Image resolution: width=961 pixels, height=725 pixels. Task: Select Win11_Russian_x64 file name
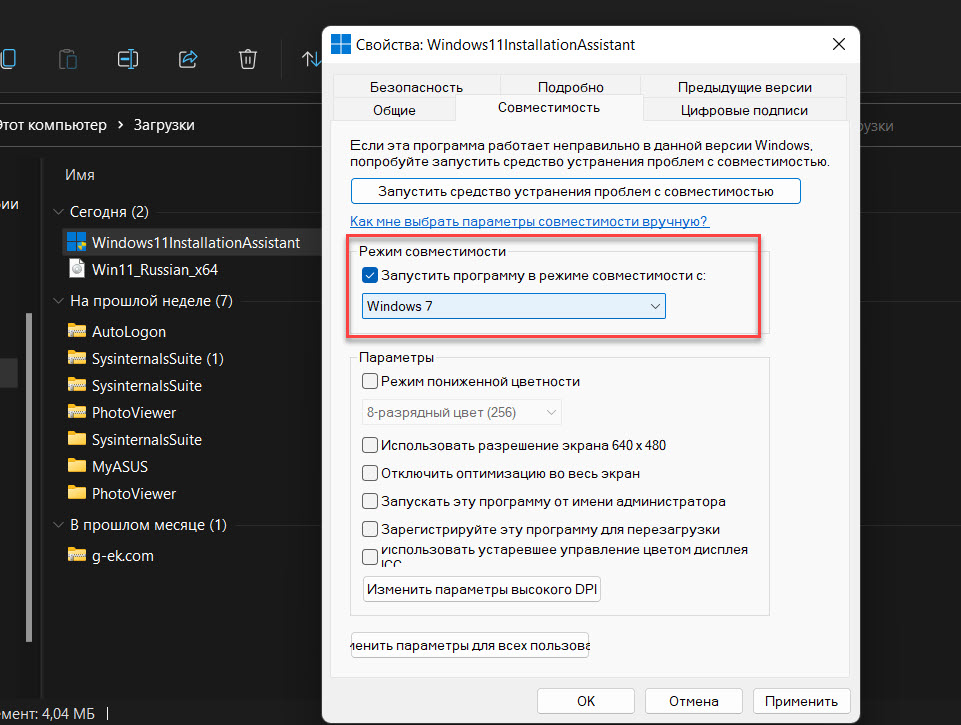tap(155, 270)
